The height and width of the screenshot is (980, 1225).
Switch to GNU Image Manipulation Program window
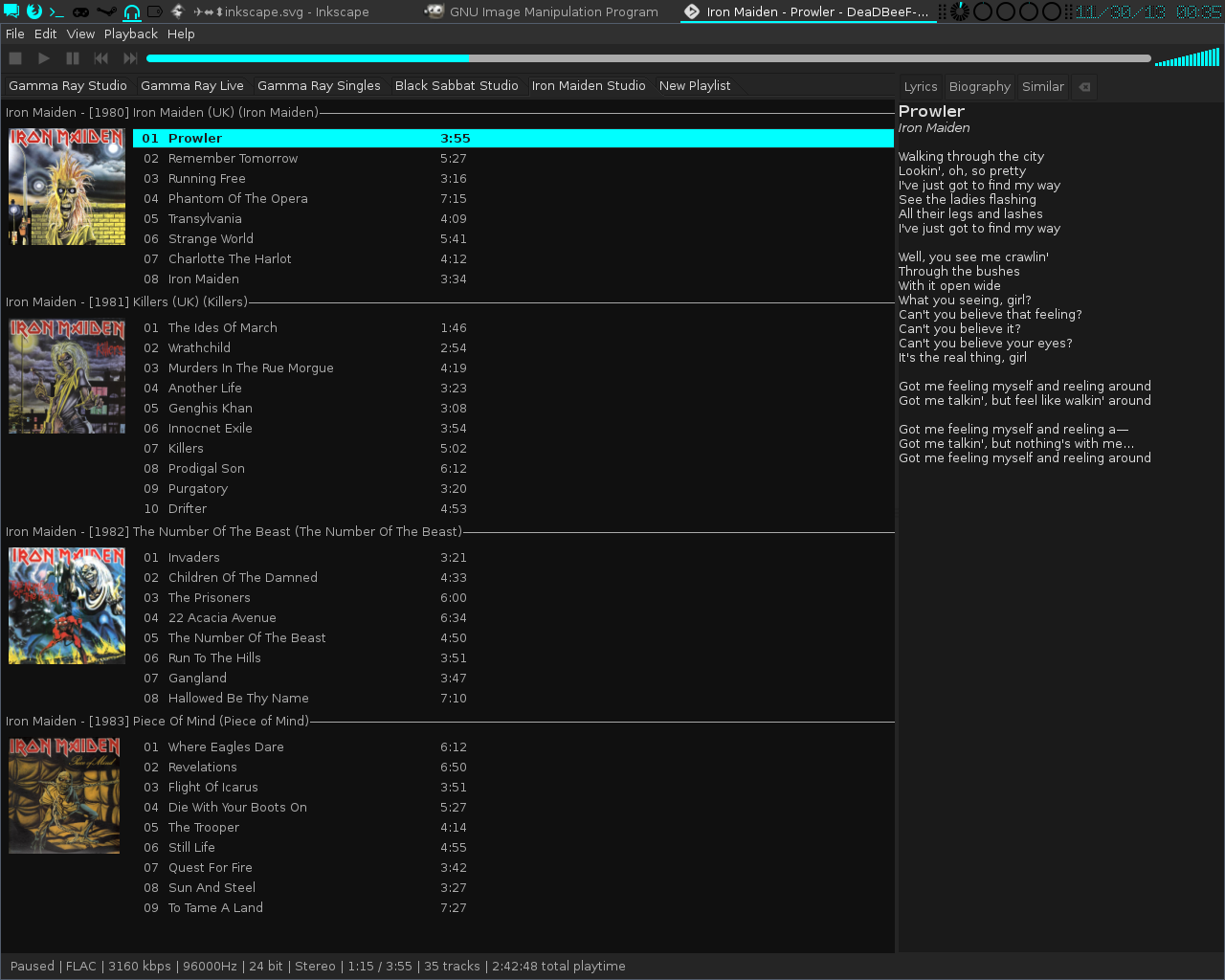pyautogui.click(x=543, y=11)
